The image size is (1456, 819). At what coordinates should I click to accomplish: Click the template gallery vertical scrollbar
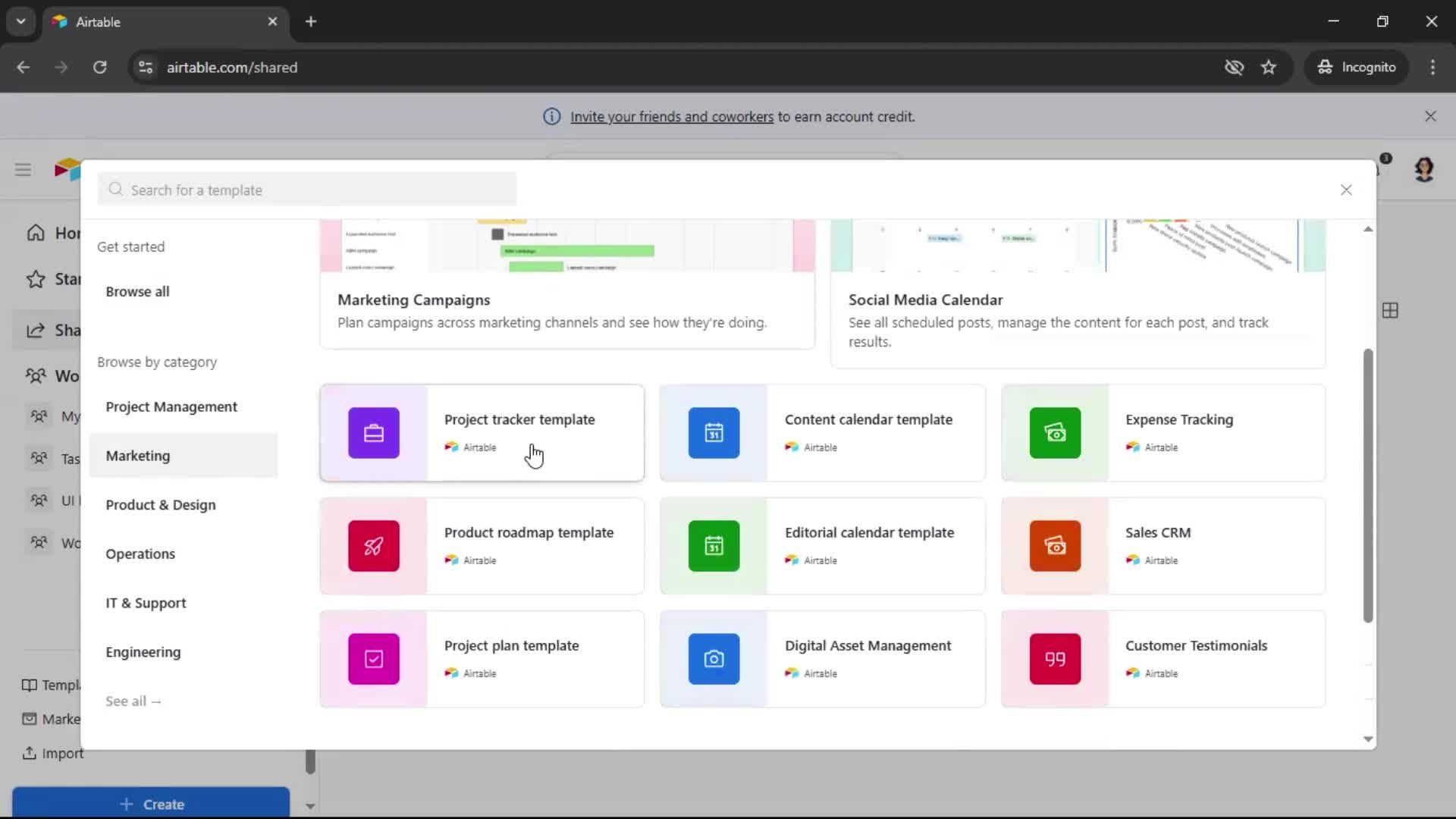[x=1368, y=485]
